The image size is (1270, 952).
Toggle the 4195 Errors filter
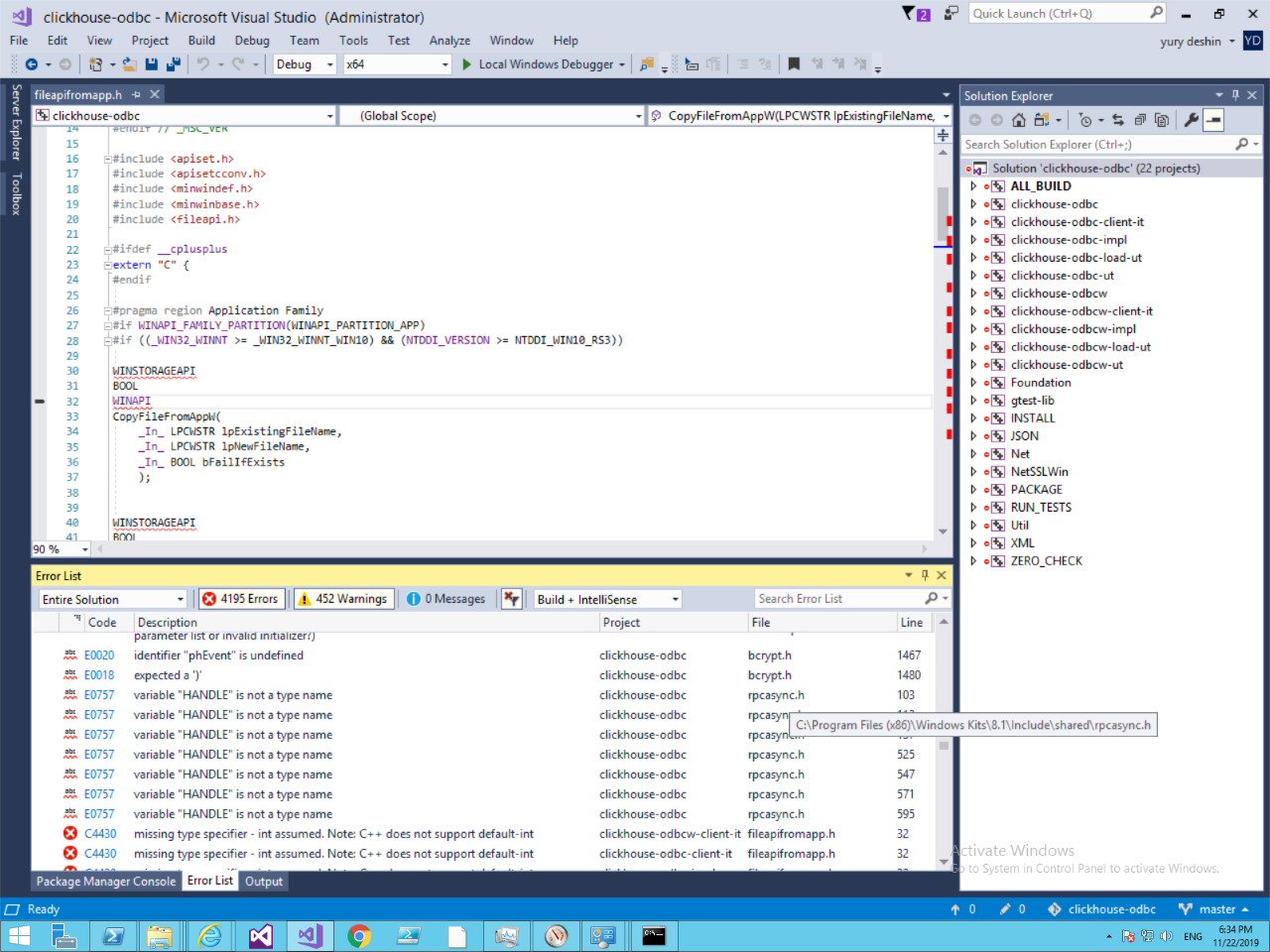pyautogui.click(x=241, y=599)
